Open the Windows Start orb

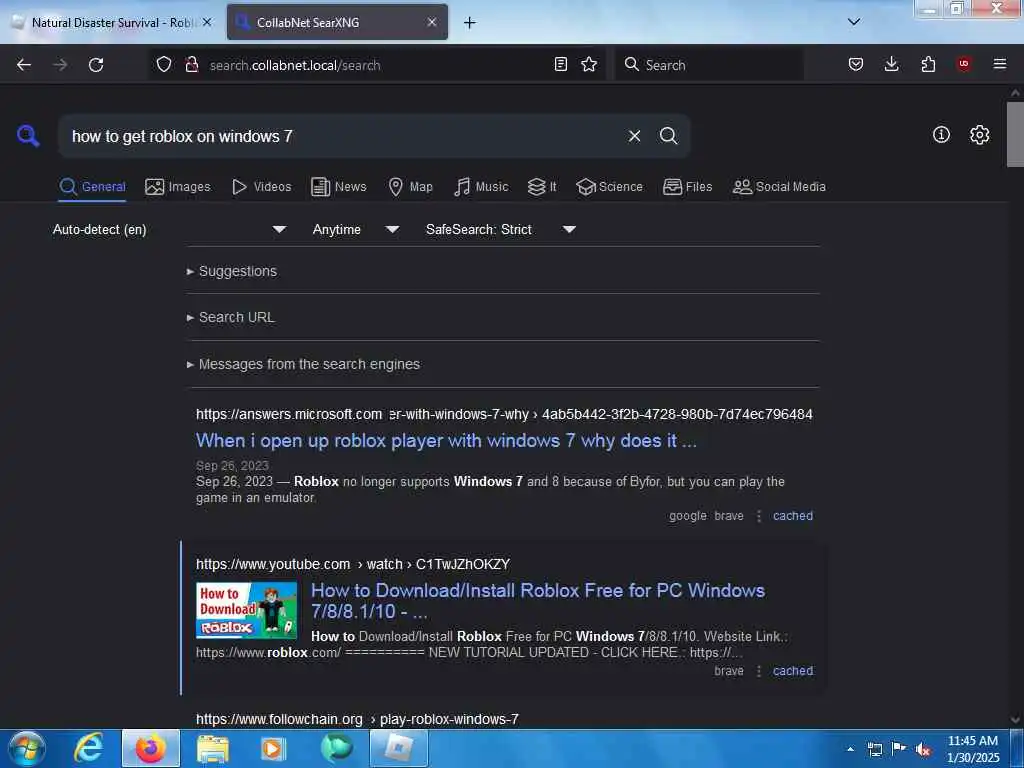(27, 749)
